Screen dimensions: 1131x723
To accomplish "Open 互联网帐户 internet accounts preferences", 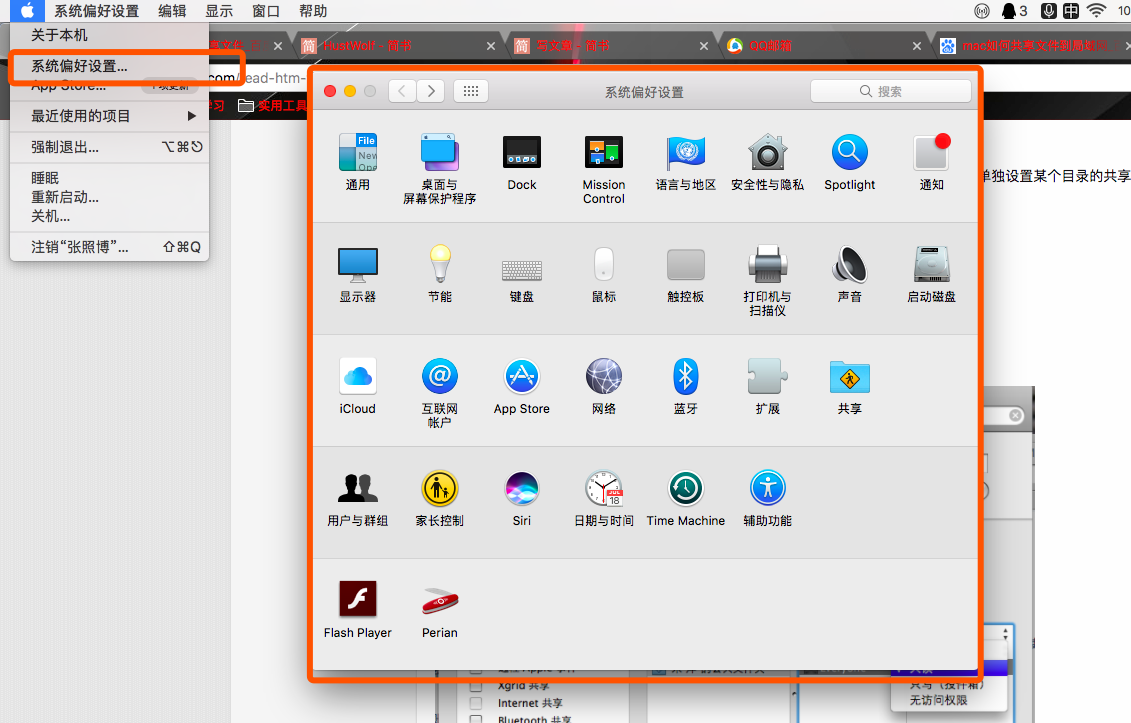I will pos(439,393).
